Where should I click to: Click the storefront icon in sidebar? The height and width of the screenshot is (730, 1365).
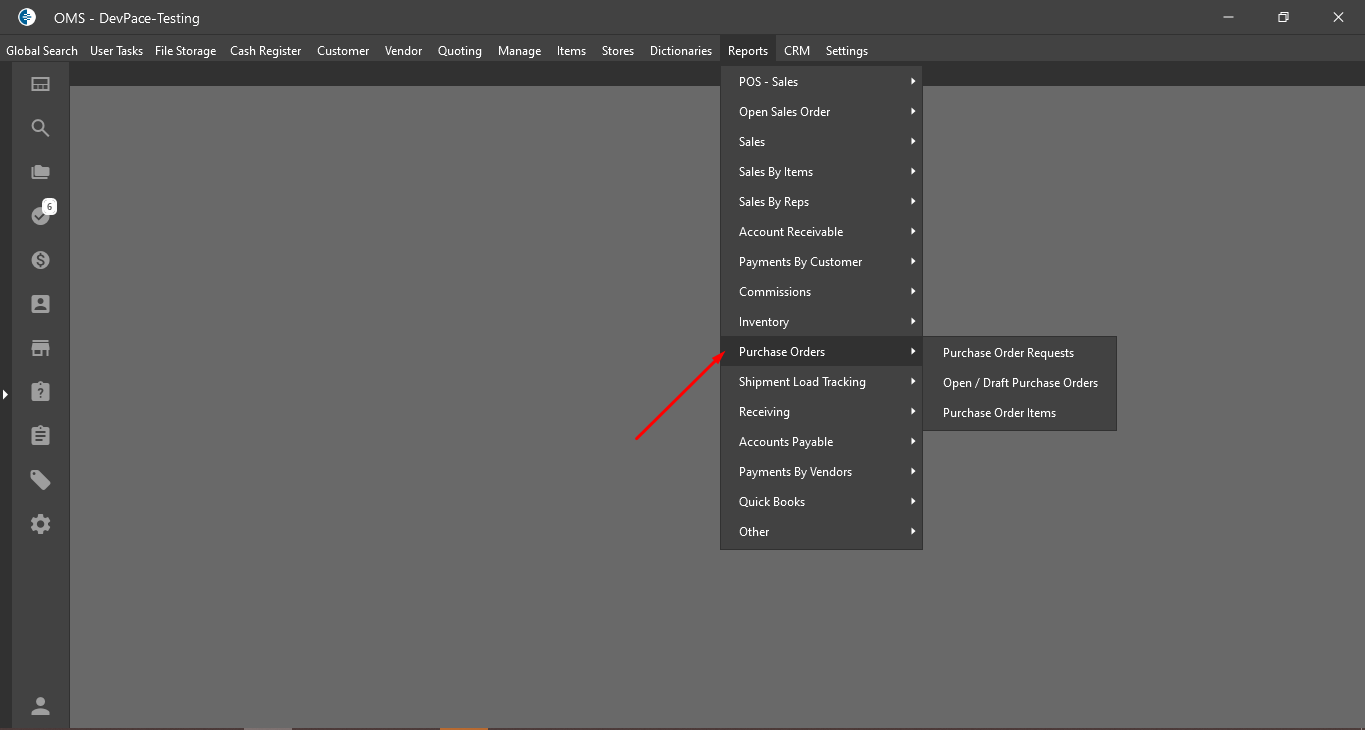click(40, 348)
